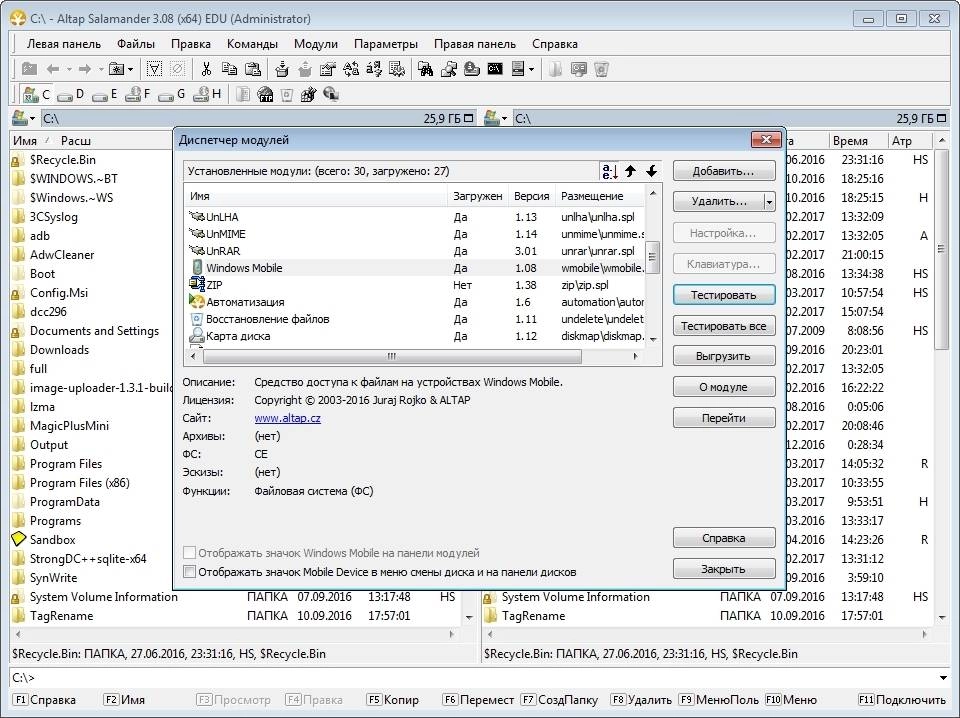Screen dimensions: 960x718
Task: Switch to drive F in drive bar
Action: (x=138, y=94)
